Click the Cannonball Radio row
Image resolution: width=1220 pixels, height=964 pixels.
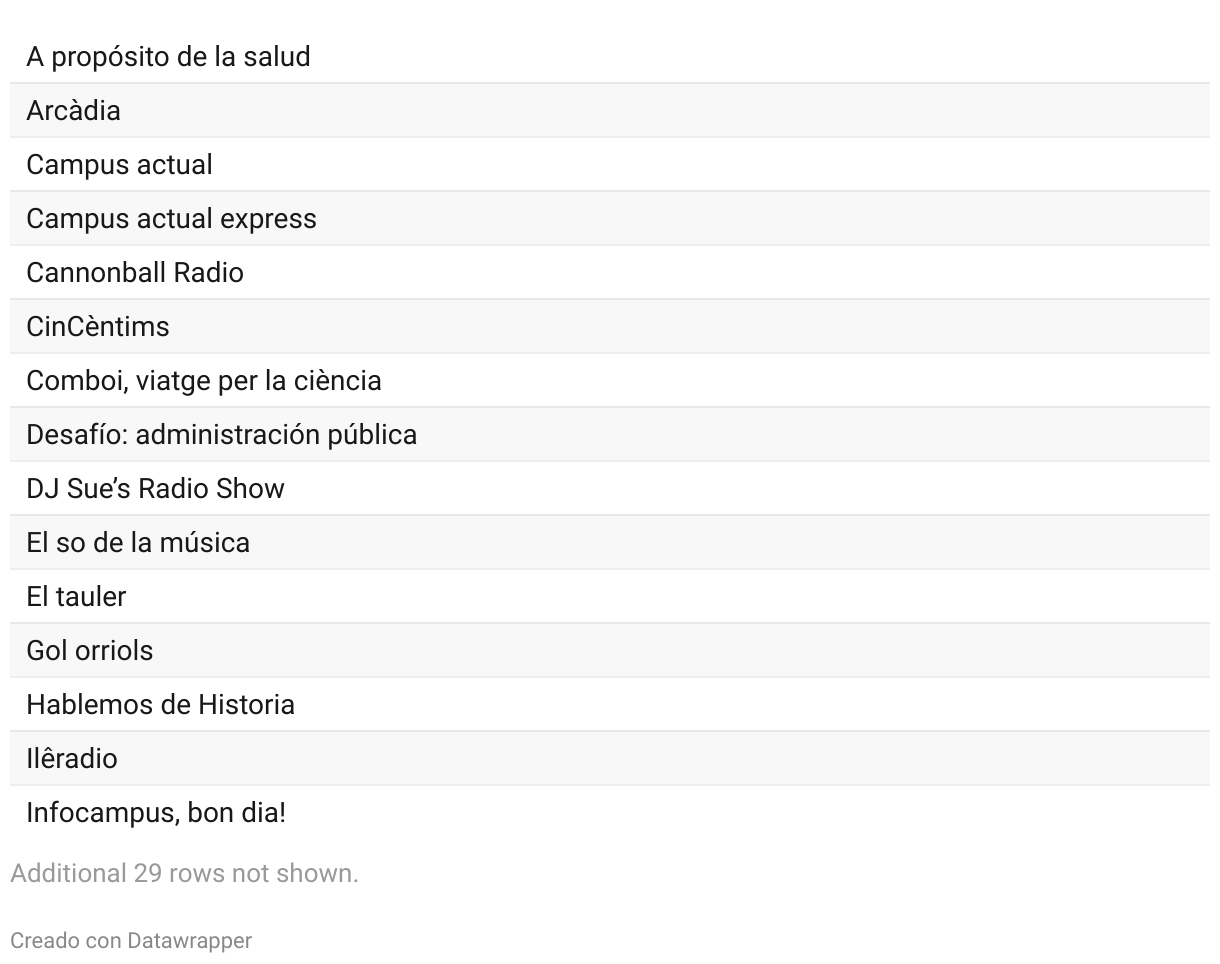point(135,273)
